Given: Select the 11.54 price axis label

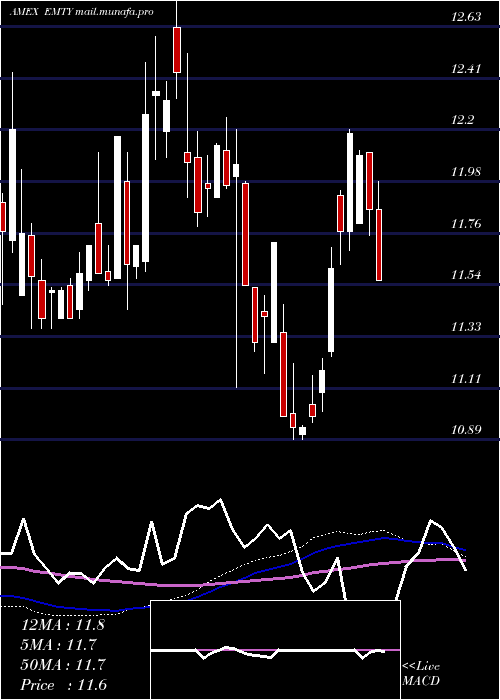Looking at the screenshot, I should (x=466, y=275).
